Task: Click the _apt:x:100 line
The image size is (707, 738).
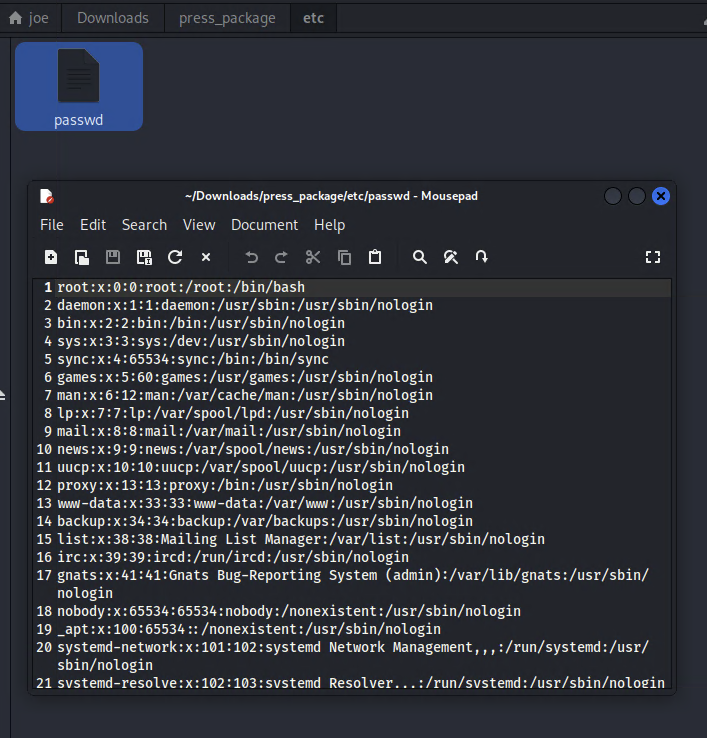Action: 249,629
